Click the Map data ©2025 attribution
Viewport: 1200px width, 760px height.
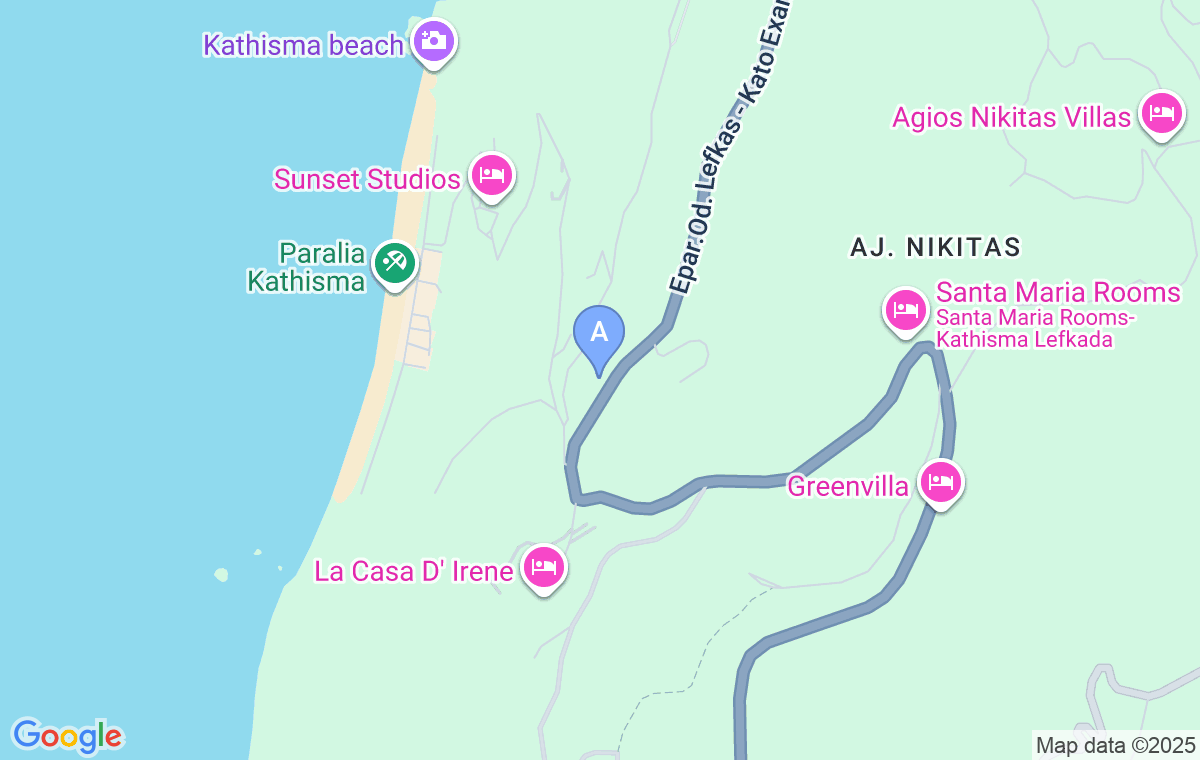[1115, 745]
